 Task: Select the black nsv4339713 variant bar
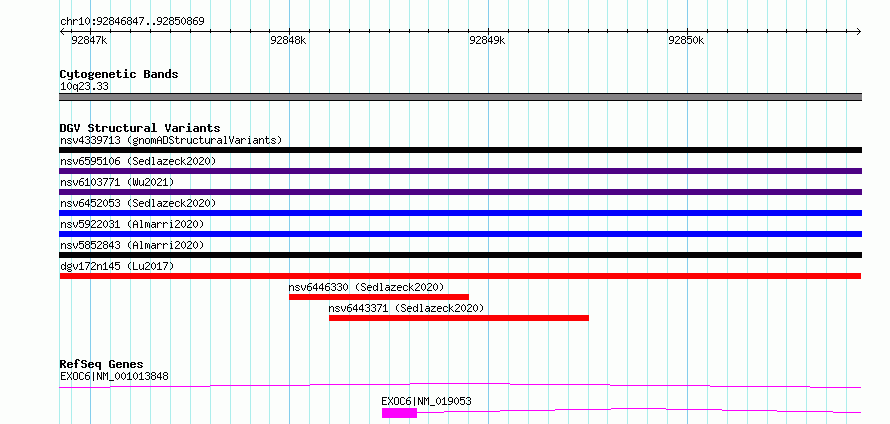(460, 150)
